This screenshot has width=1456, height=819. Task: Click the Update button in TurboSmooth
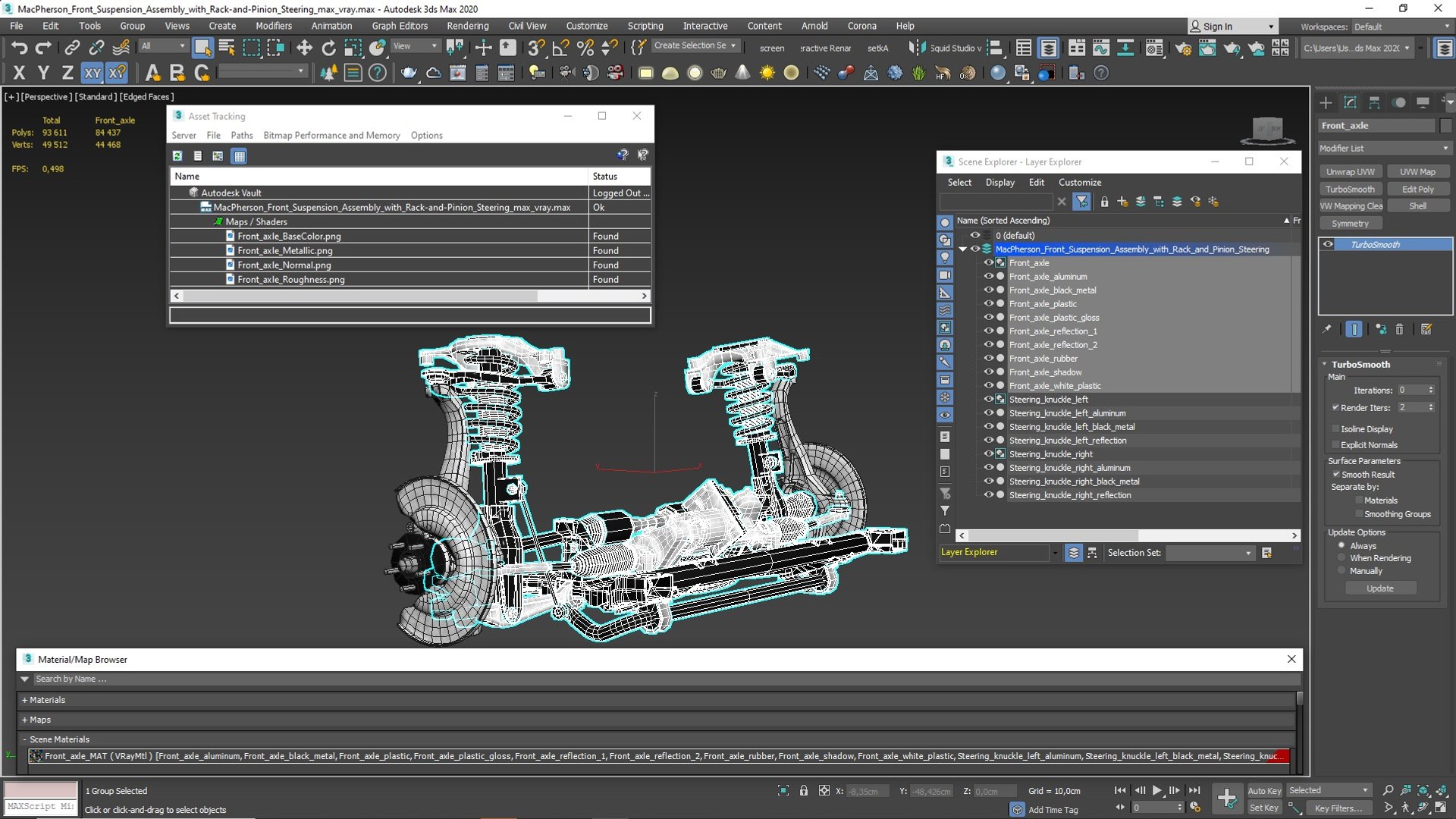point(1380,588)
